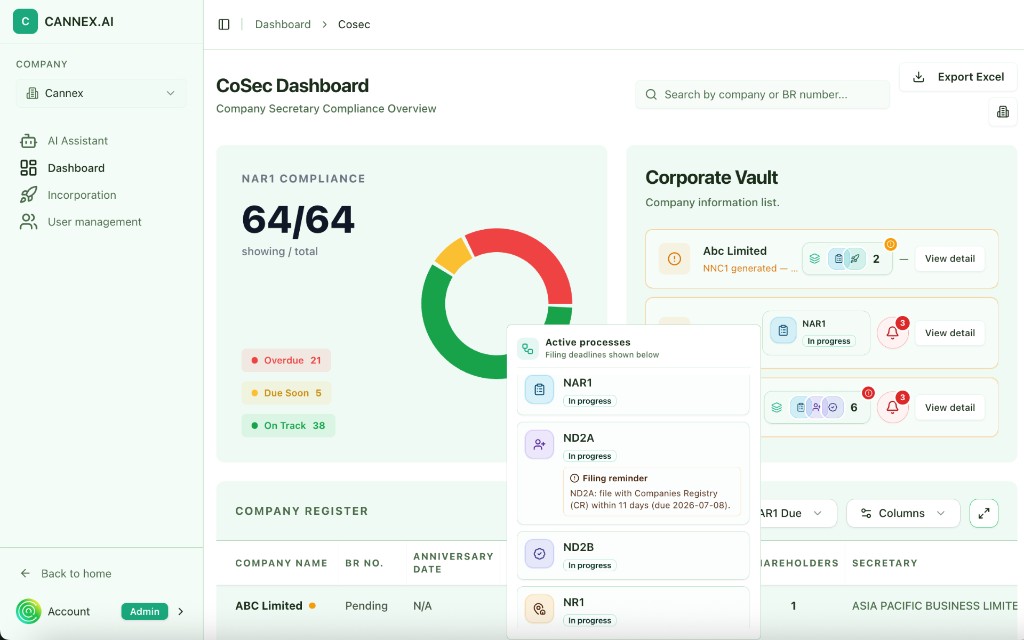Open the Columns dropdown

[x=903, y=513]
